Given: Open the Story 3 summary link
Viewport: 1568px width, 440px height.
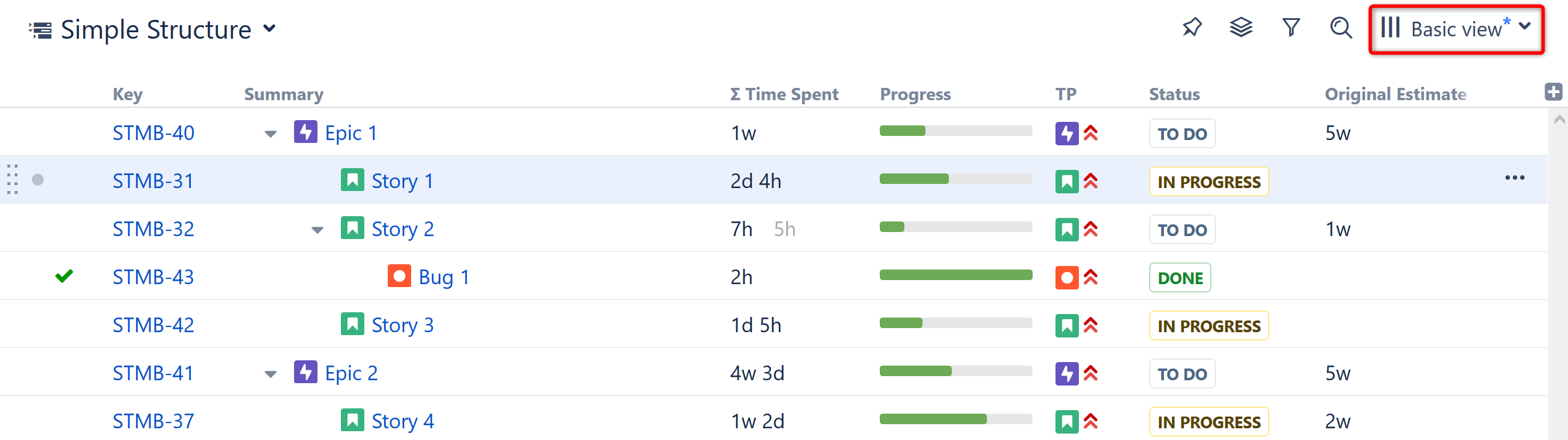Looking at the screenshot, I should [402, 325].
